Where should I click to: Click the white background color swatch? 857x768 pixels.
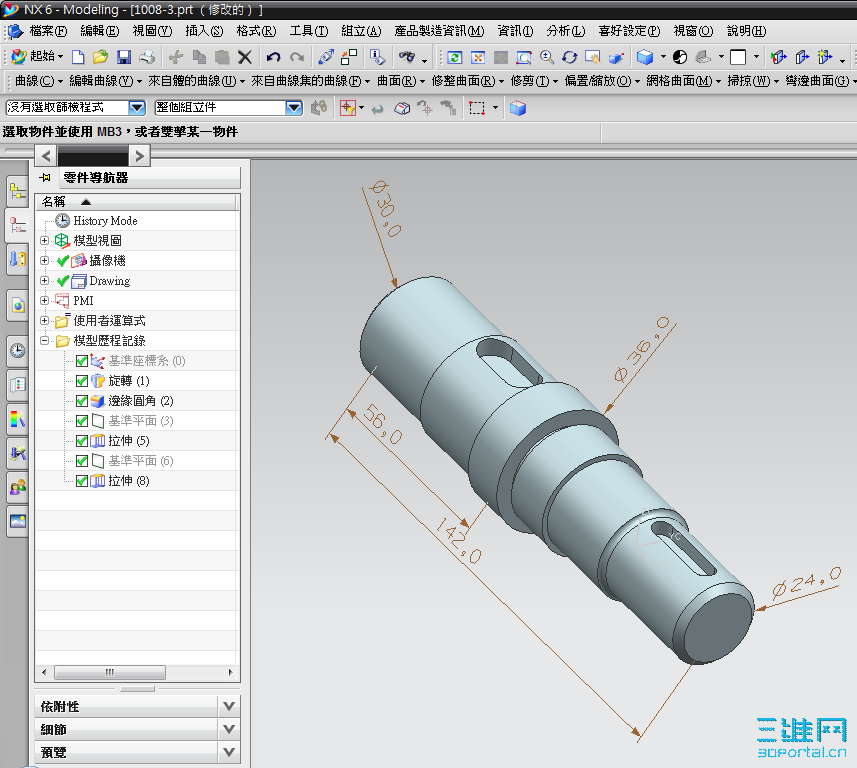click(738, 57)
